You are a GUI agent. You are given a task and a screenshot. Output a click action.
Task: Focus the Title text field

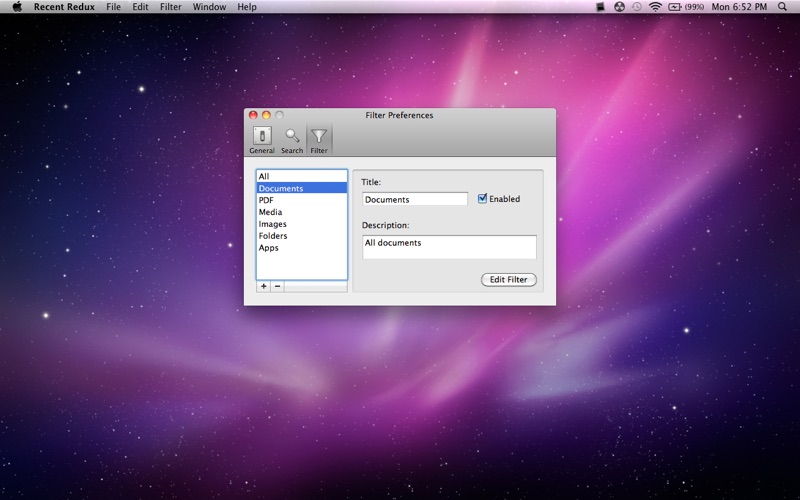click(x=415, y=199)
